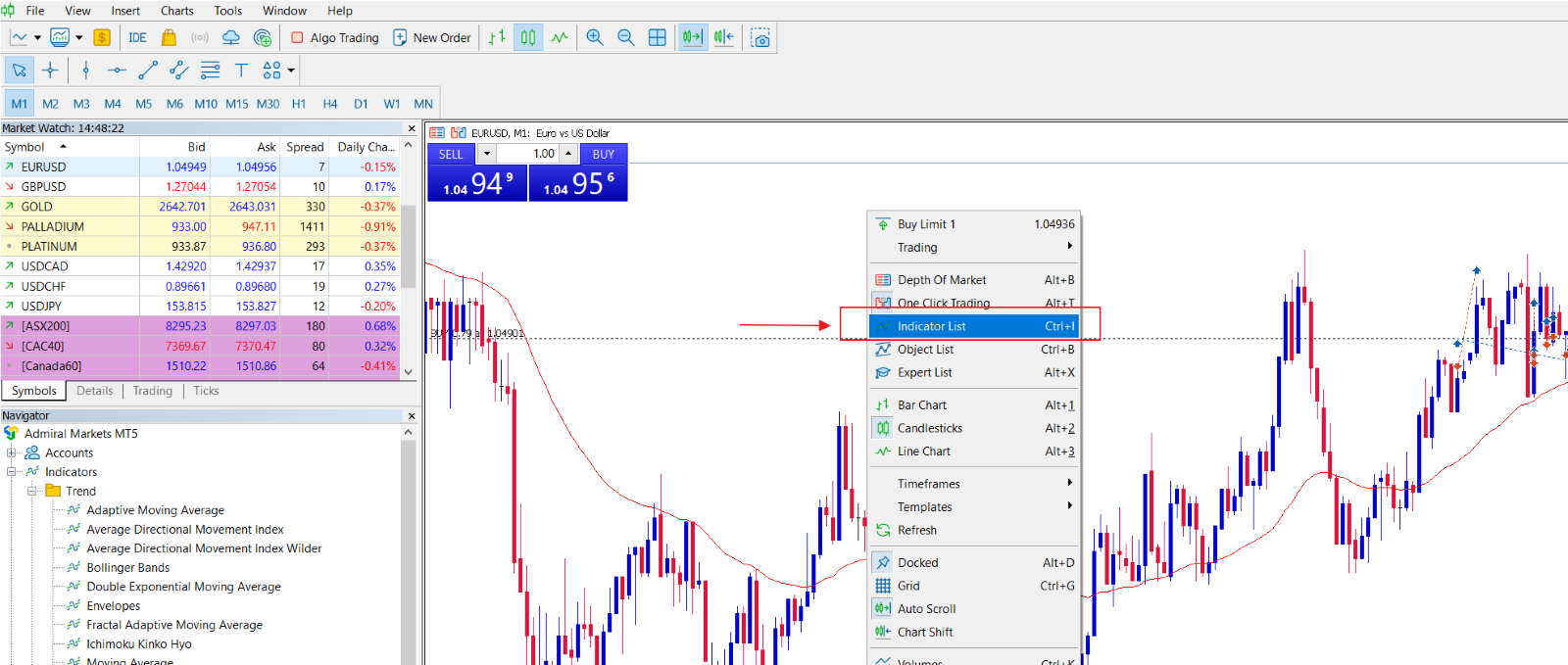1568x665 pixels.
Task: Click the SELL button on chart
Action: point(451,154)
